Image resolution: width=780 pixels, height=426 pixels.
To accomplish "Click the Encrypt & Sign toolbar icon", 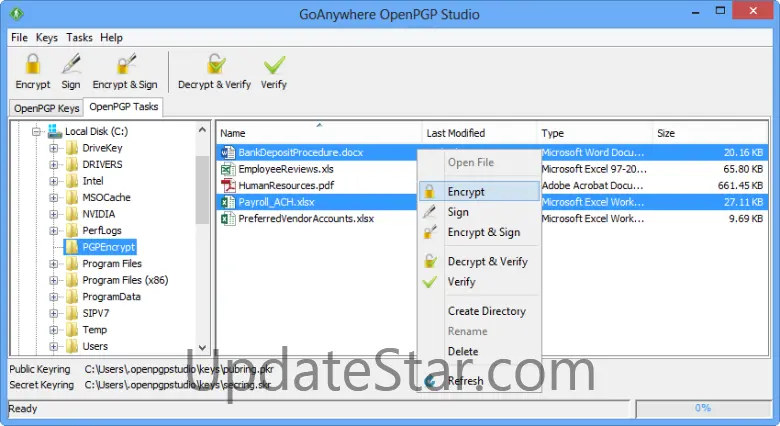I will click(x=125, y=65).
